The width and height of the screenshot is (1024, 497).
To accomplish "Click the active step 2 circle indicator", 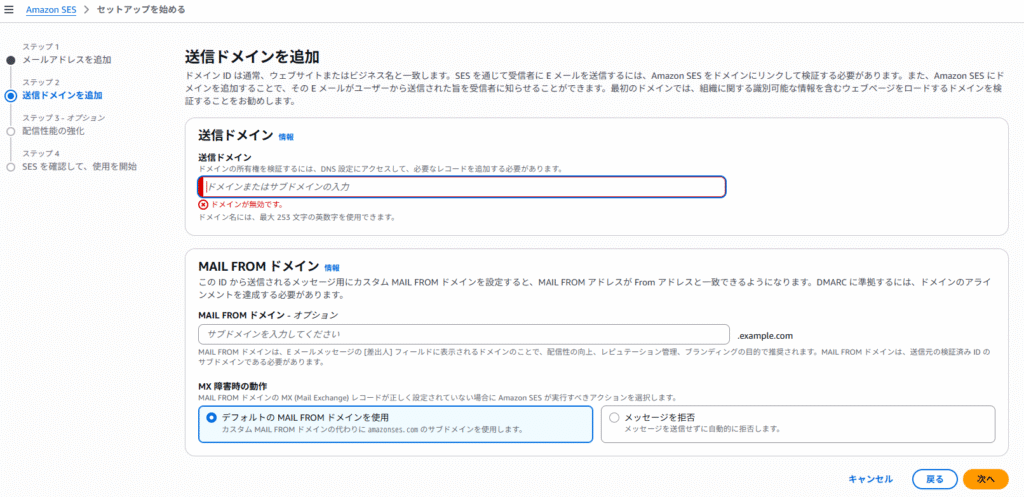I will (10, 96).
